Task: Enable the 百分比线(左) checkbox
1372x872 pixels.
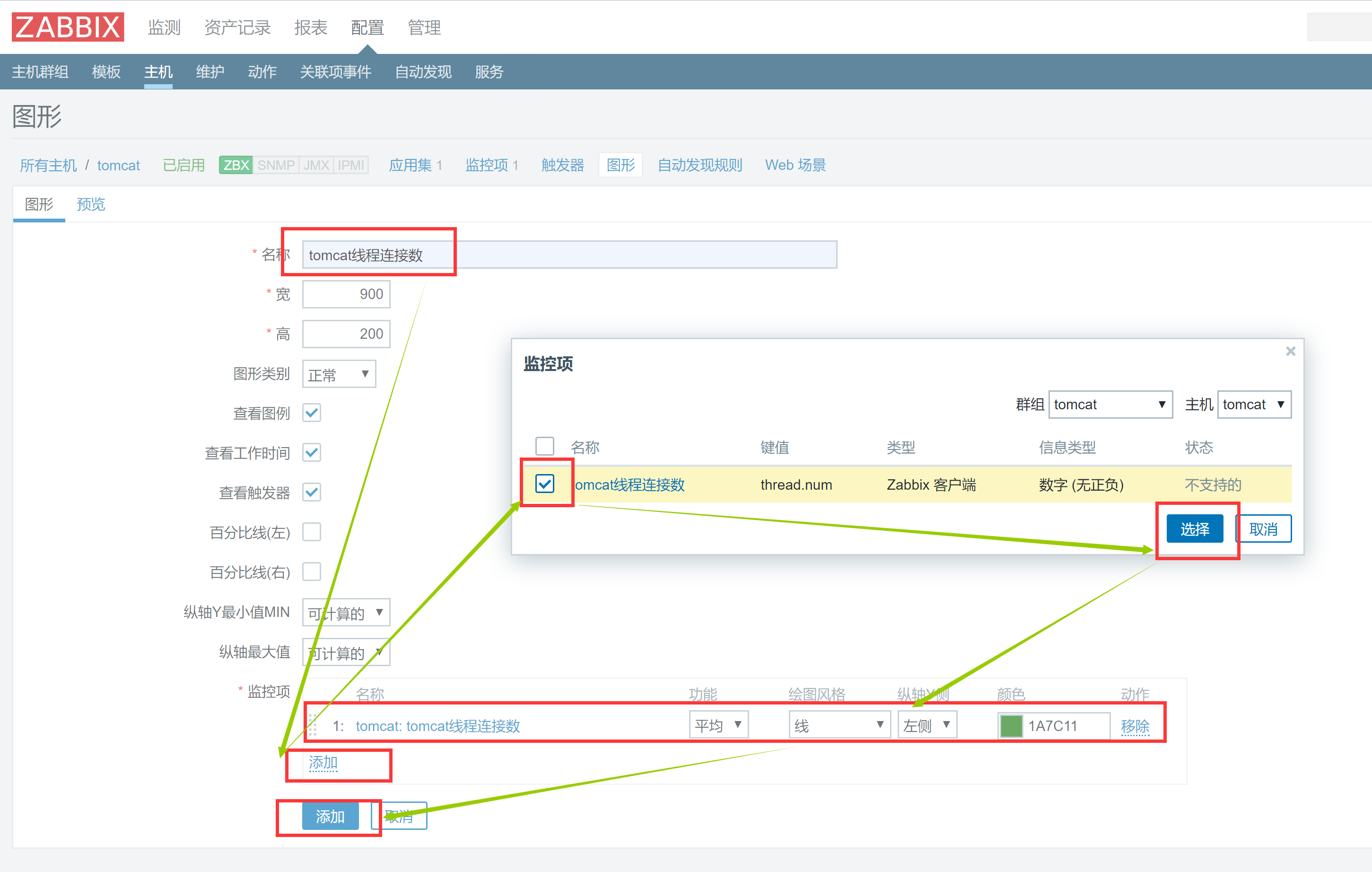Action: 312,532
